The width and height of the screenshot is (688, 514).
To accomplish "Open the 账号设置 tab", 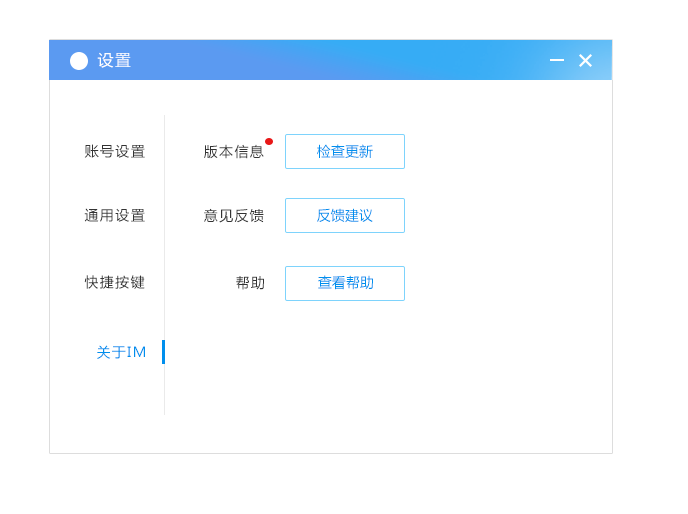I will tap(114, 152).
